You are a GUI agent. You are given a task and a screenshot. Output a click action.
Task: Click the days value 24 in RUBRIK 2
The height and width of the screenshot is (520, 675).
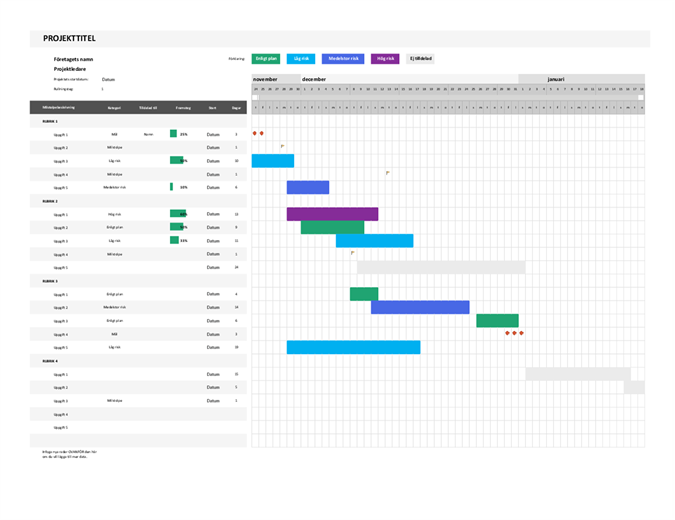[236, 267]
